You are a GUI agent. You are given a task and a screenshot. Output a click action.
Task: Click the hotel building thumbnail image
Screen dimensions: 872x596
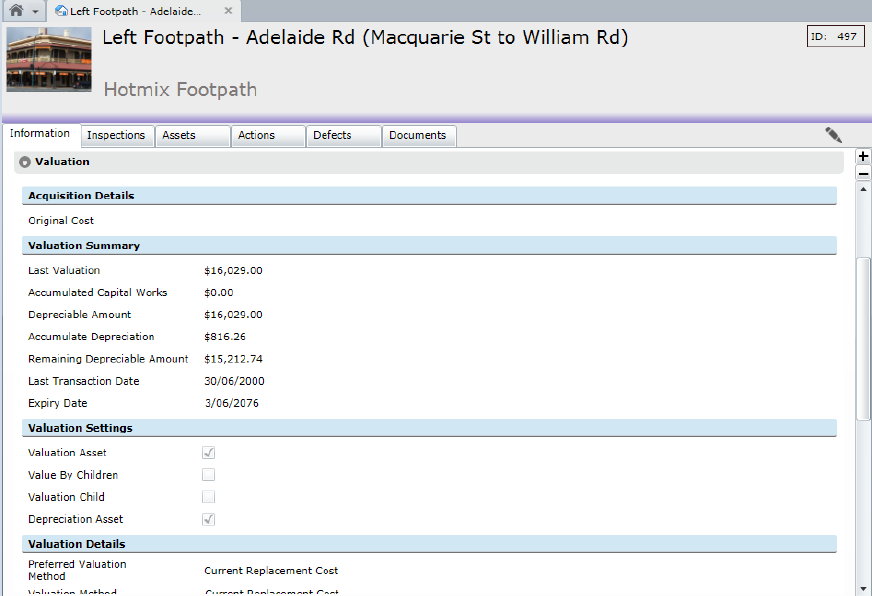49,59
